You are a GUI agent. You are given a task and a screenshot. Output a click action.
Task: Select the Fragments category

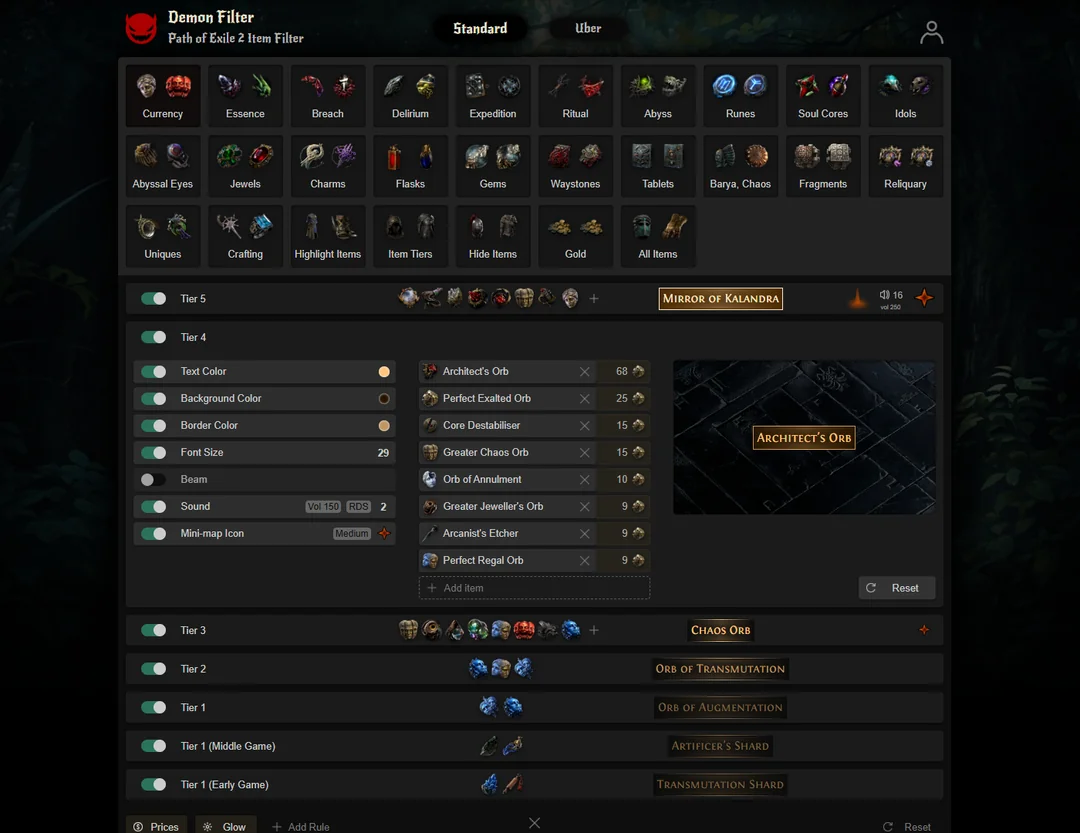point(823,166)
